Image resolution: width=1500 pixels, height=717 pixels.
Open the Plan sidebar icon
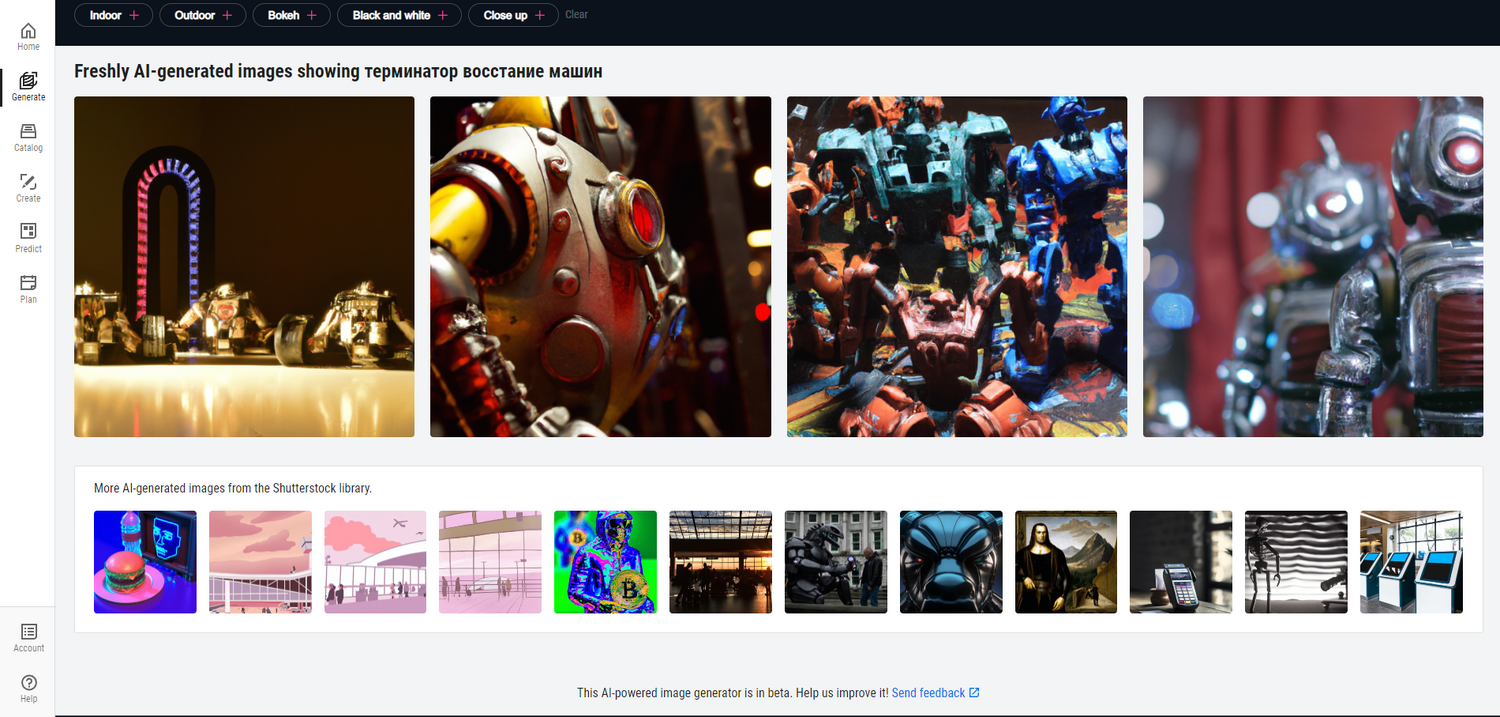click(28, 289)
